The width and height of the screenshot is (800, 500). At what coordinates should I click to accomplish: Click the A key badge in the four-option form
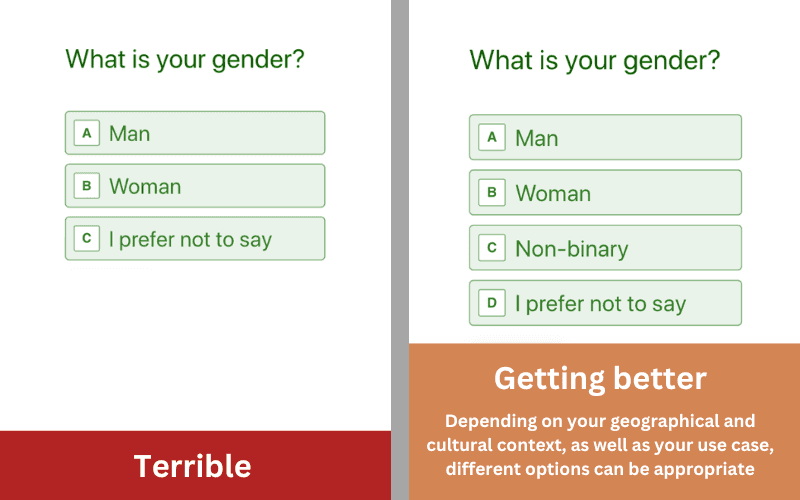coord(492,137)
